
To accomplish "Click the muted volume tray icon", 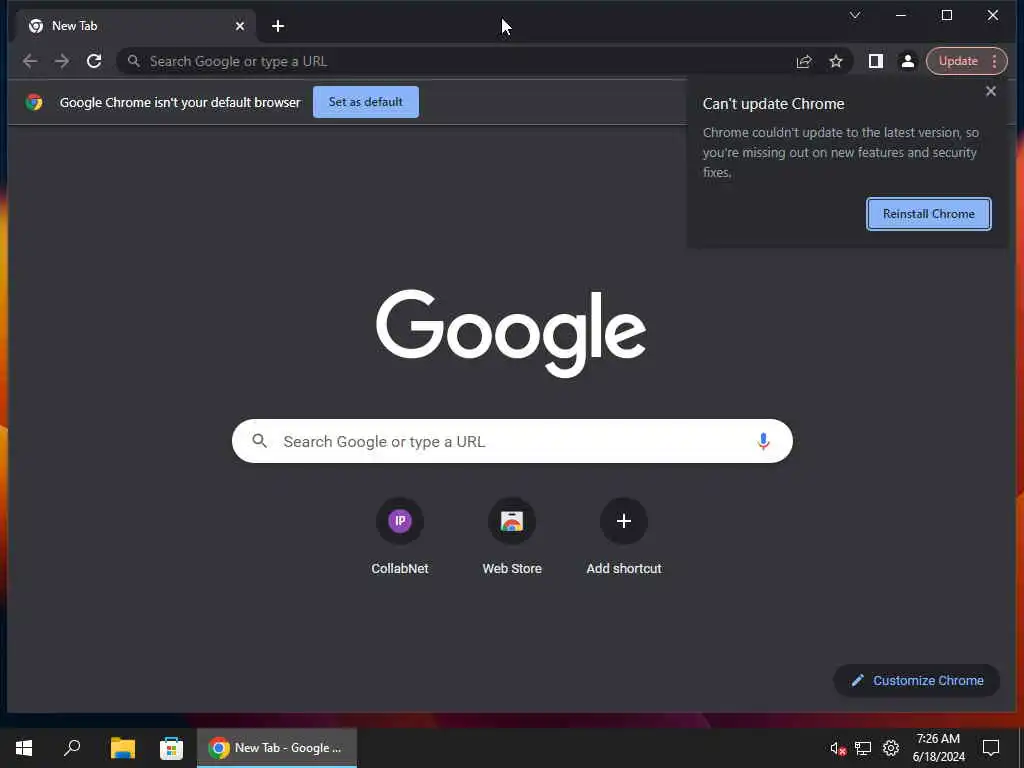I will pos(838,748).
